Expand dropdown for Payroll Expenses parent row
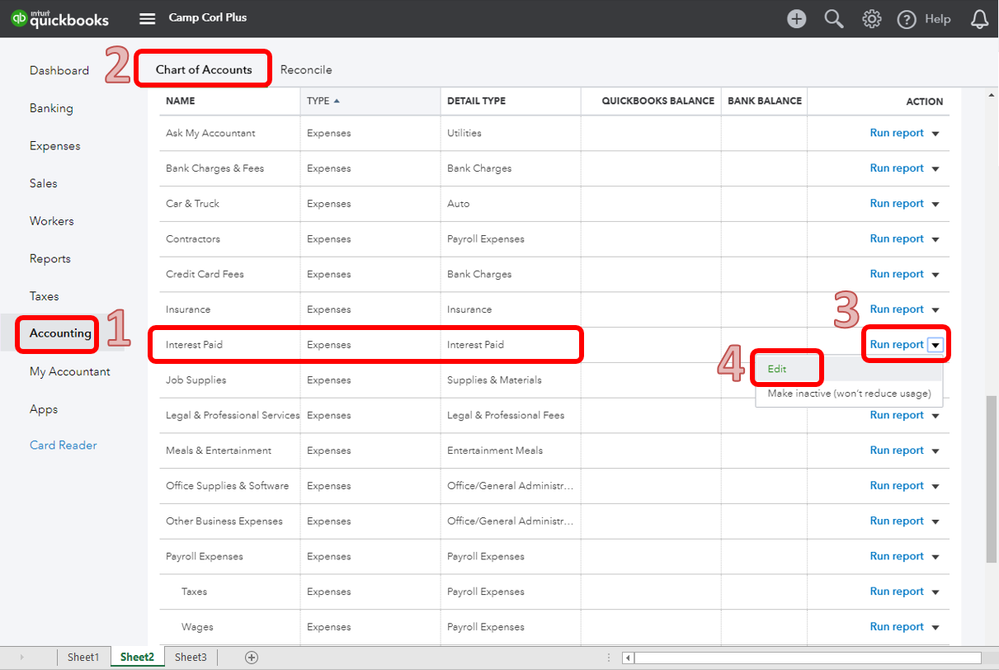The height and width of the screenshot is (670, 999). (935, 557)
